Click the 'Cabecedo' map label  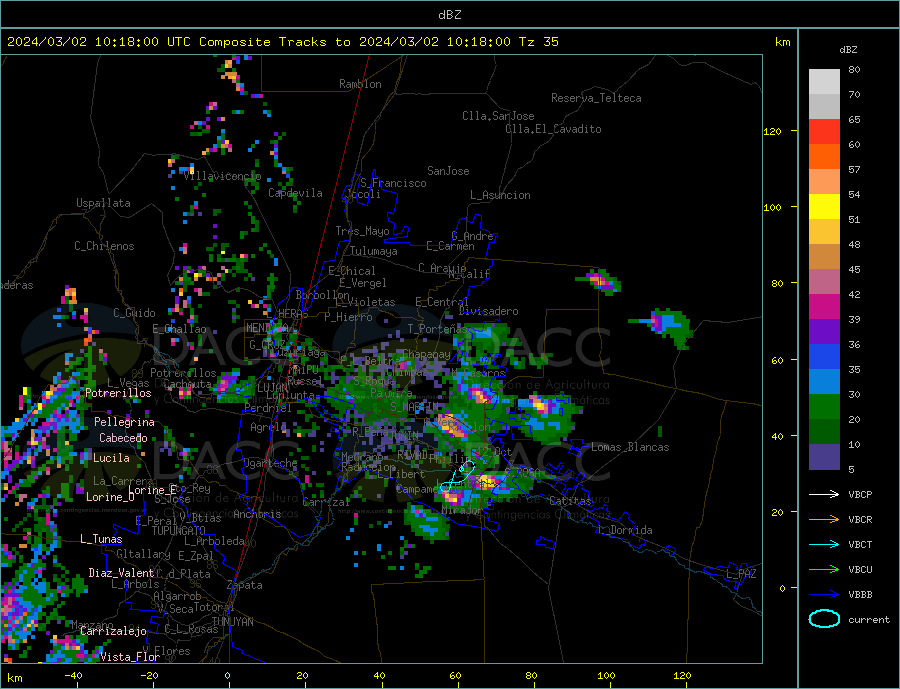tap(123, 438)
